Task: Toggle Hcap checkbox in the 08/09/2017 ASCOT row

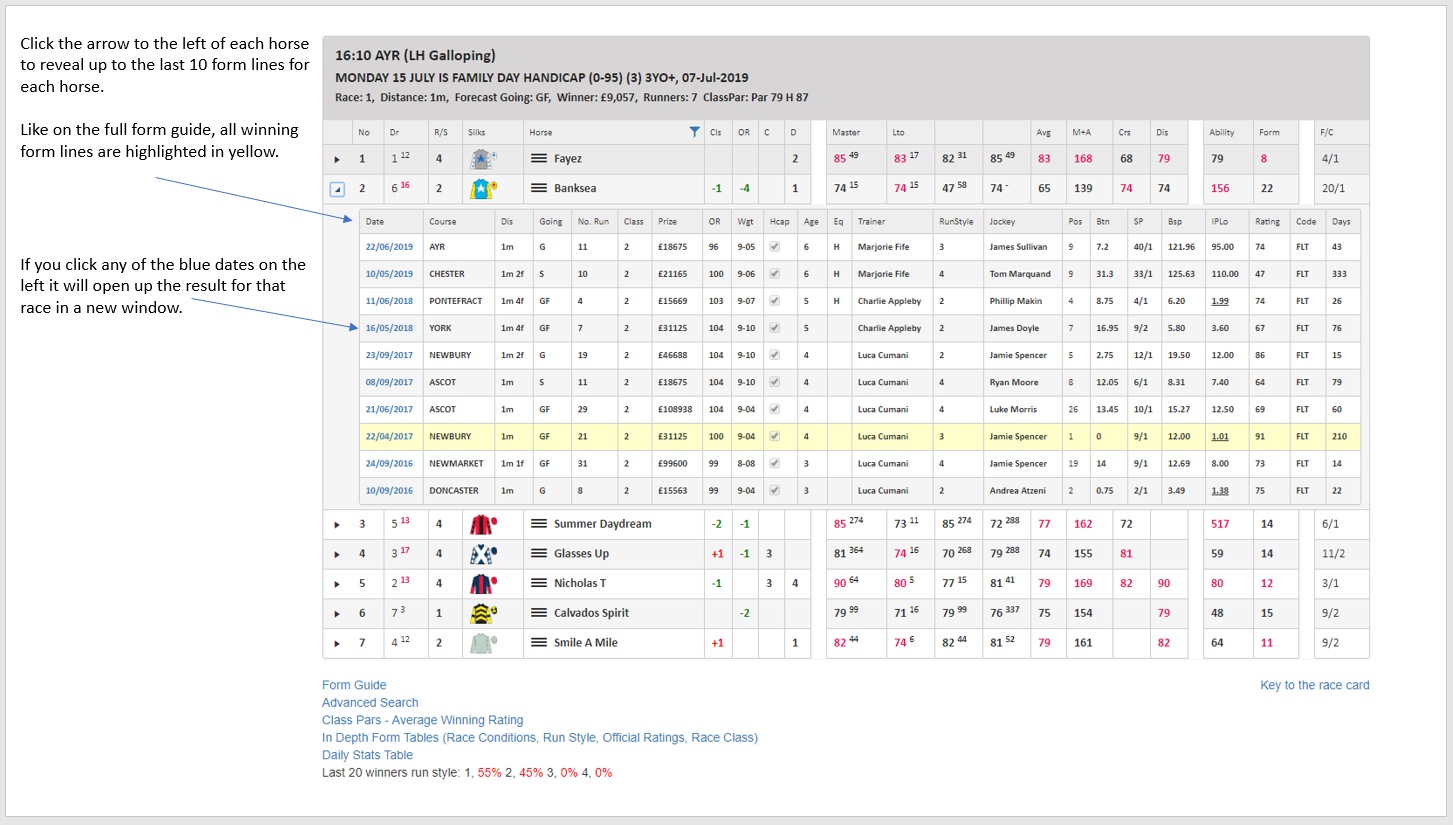Action: (774, 382)
